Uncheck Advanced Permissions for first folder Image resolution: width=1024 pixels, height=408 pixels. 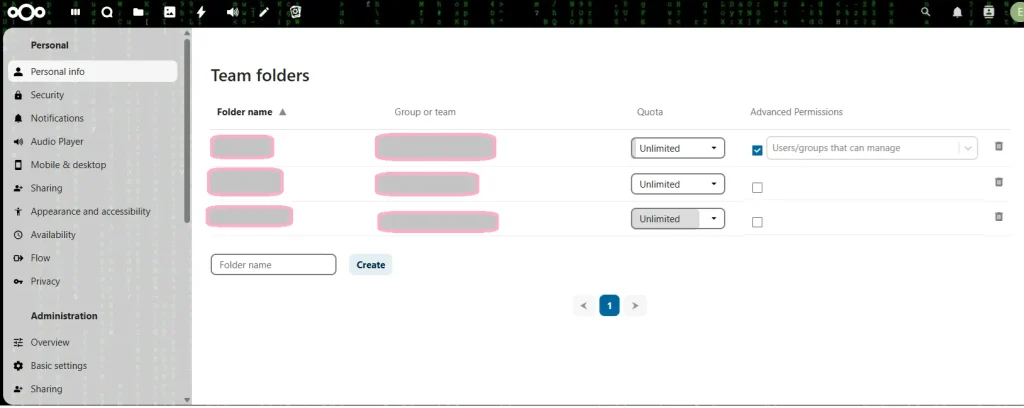(757, 150)
